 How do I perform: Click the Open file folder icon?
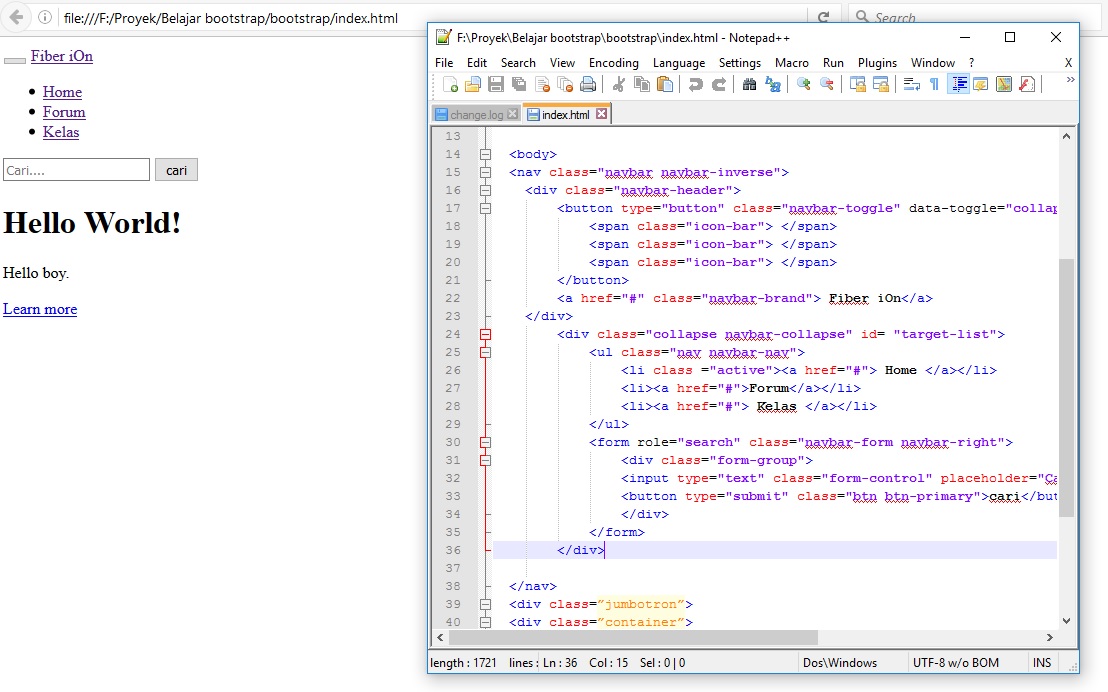tap(473, 85)
